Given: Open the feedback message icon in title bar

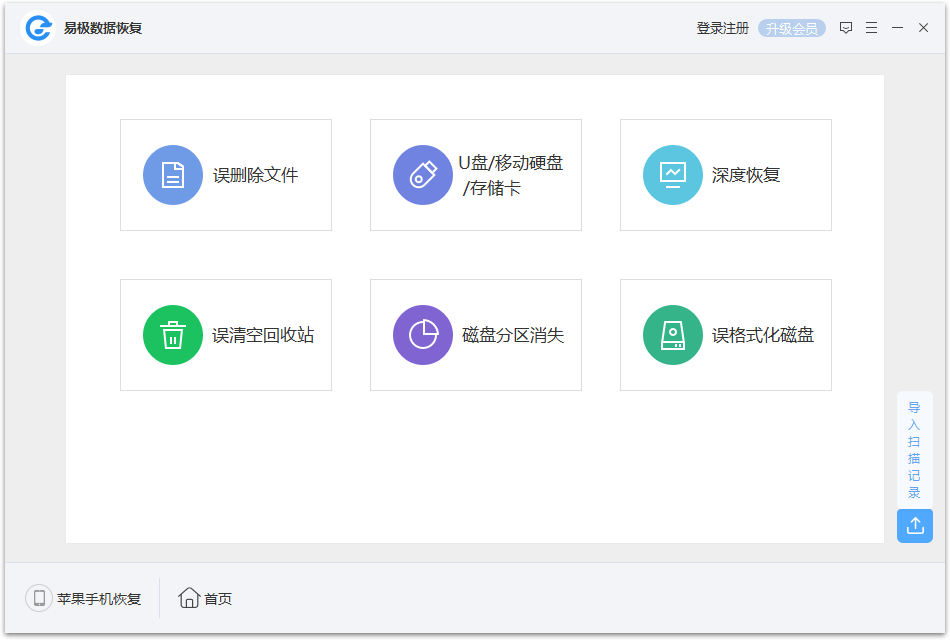Looking at the screenshot, I should (x=845, y=27).
